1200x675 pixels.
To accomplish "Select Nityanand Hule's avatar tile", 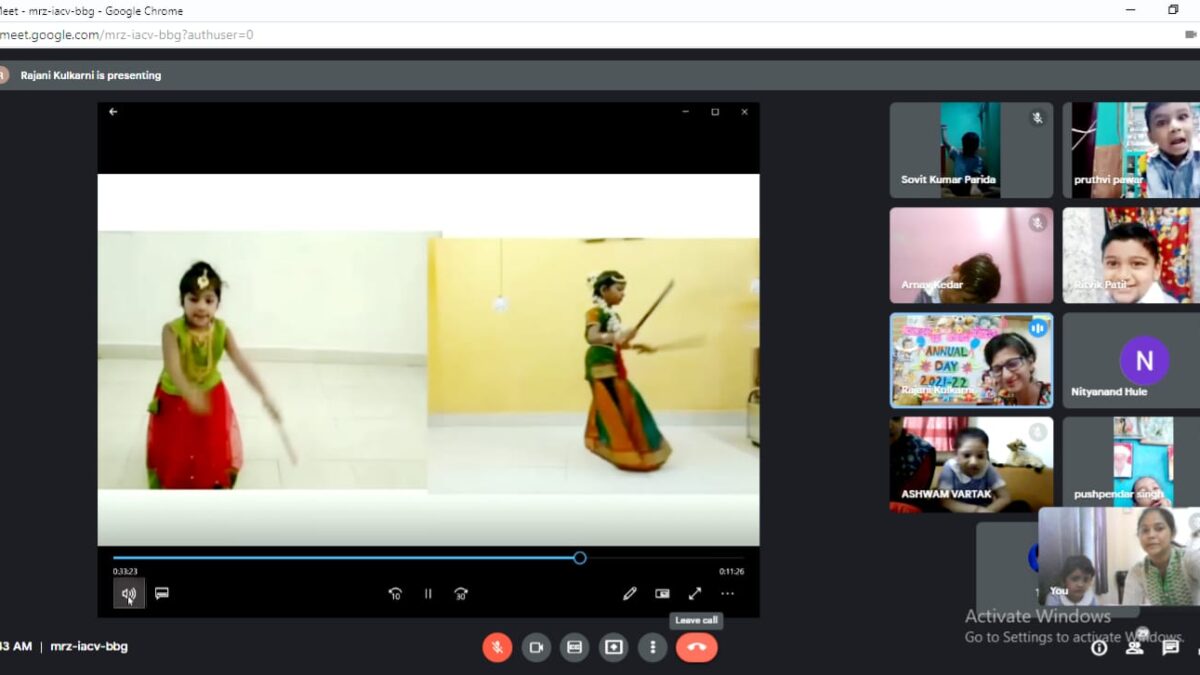I will (x=1131, y=360).
